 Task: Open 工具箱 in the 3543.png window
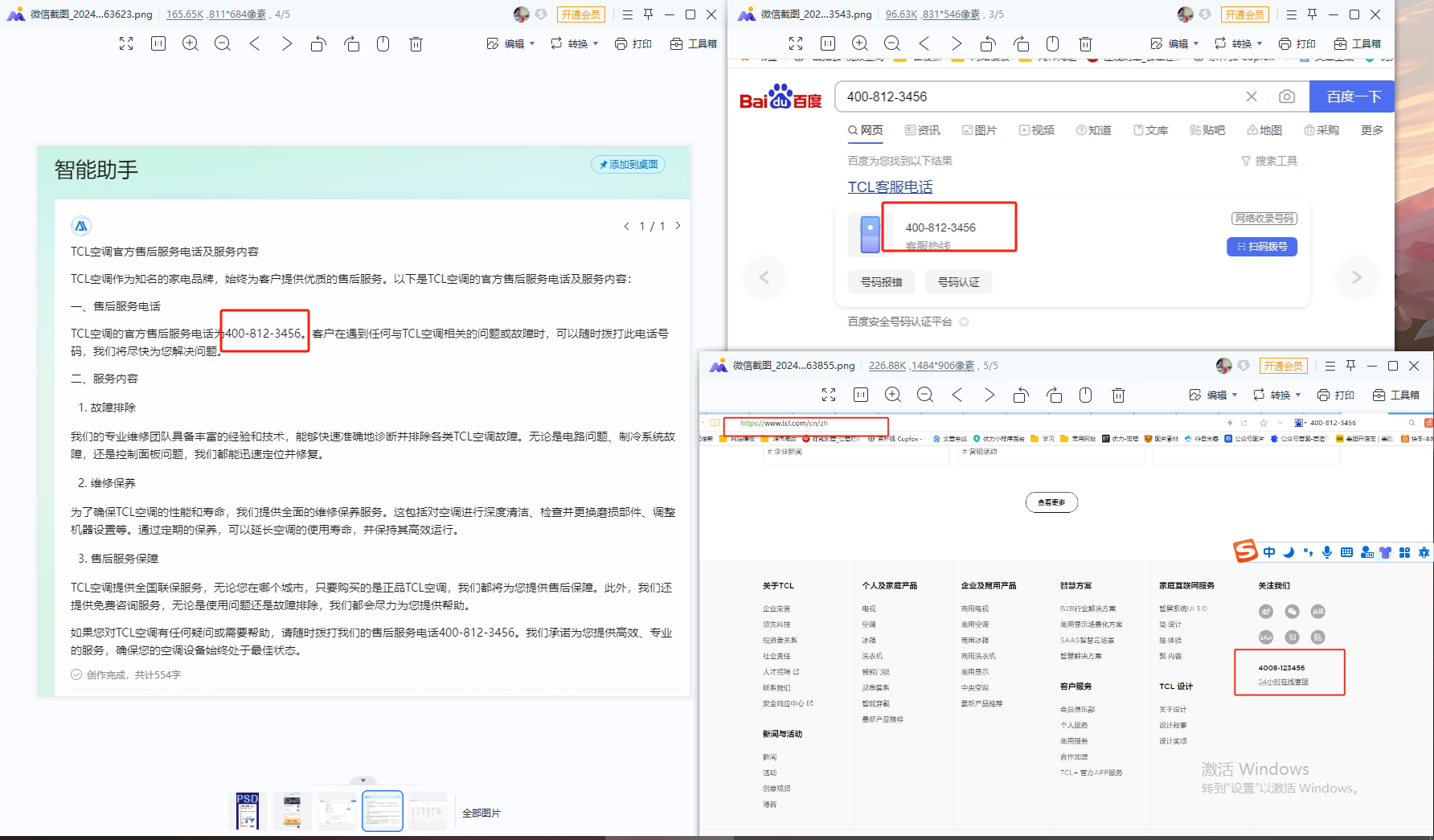[x=1357, y=44]
